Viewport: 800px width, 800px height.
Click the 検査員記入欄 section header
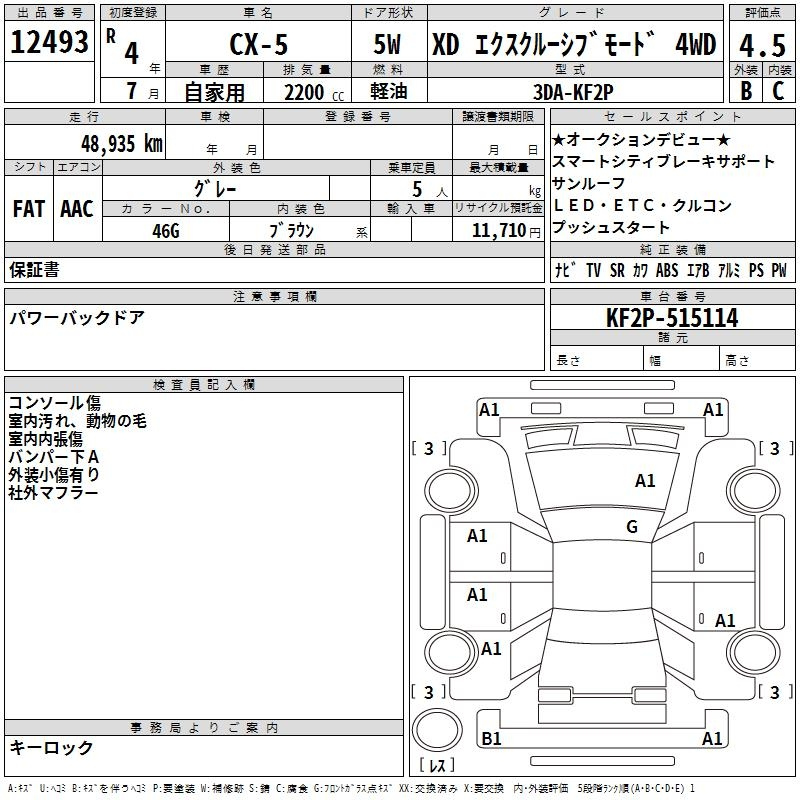204,385
